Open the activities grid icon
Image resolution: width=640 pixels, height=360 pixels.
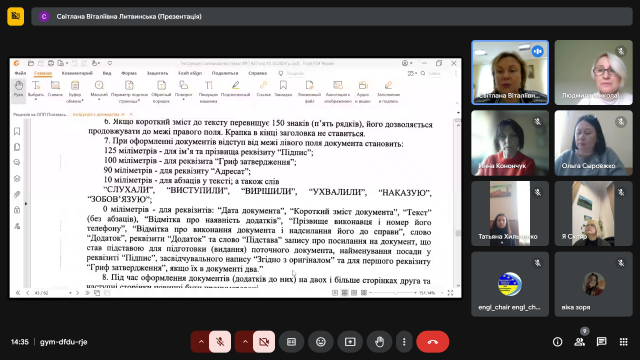pos(624,342)
